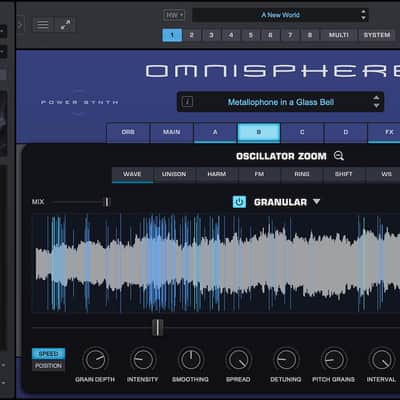Open the SHIFT oscillator tab
Viewport: 400px width, 400px height.
[344, 175]
